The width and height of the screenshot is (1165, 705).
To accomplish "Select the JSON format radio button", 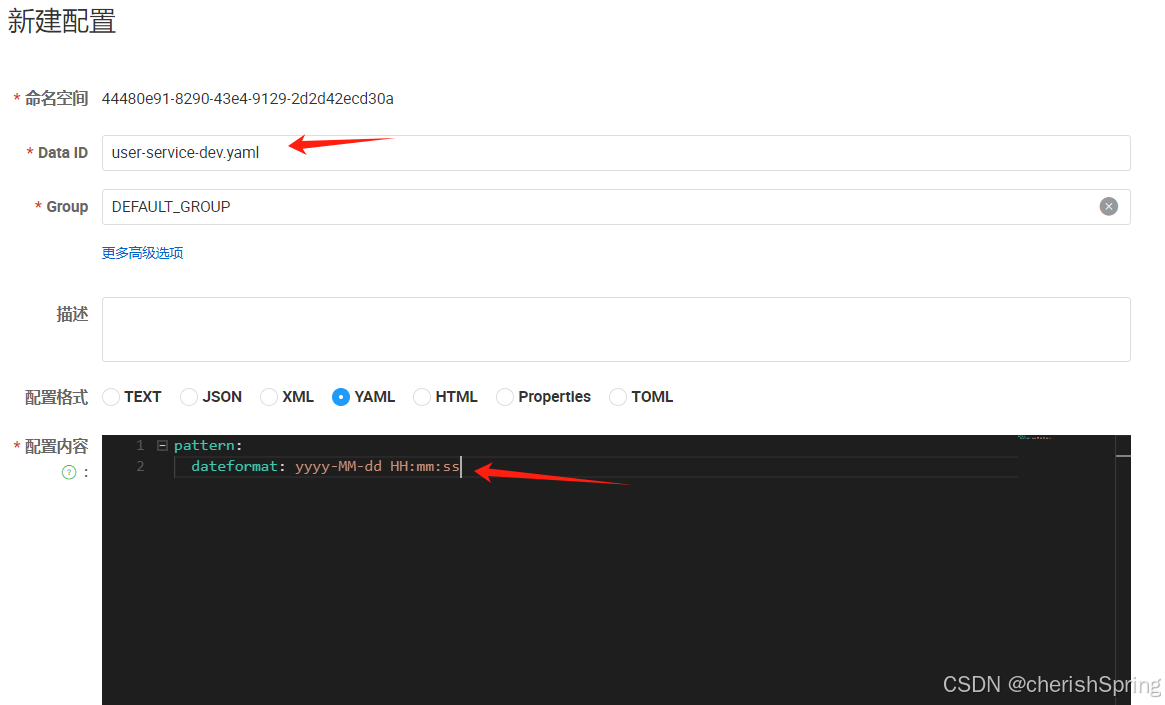I will click(189, 397).
